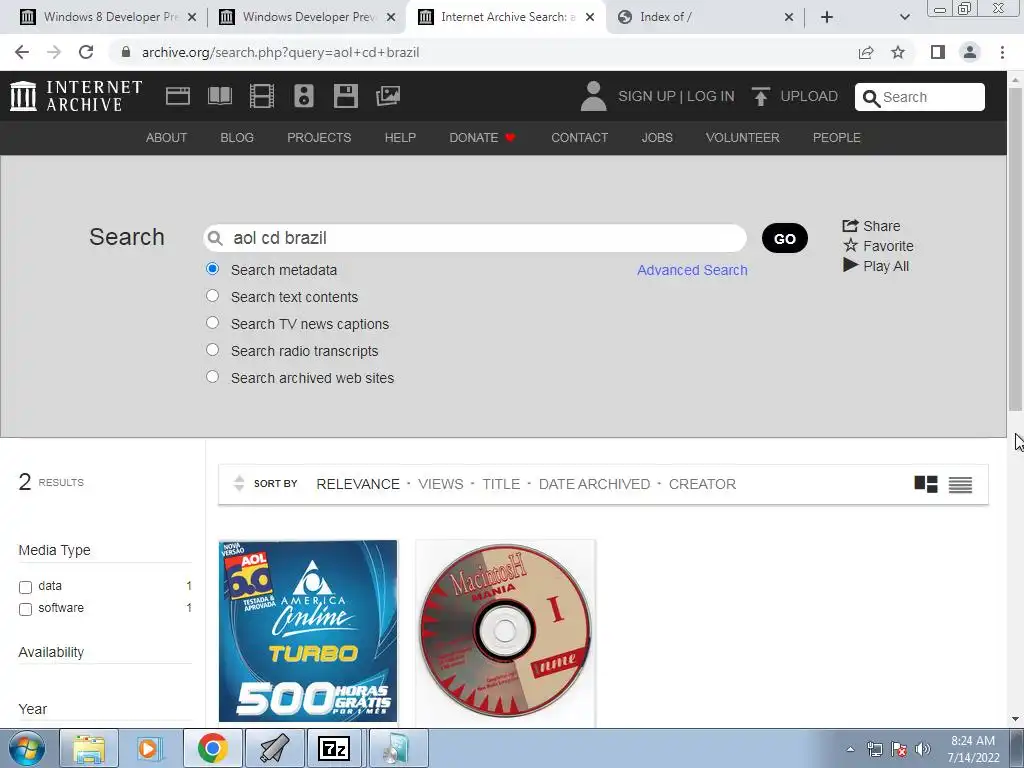Switch results to tile view icon
The image size is (1024, 768).
(925, 484)
